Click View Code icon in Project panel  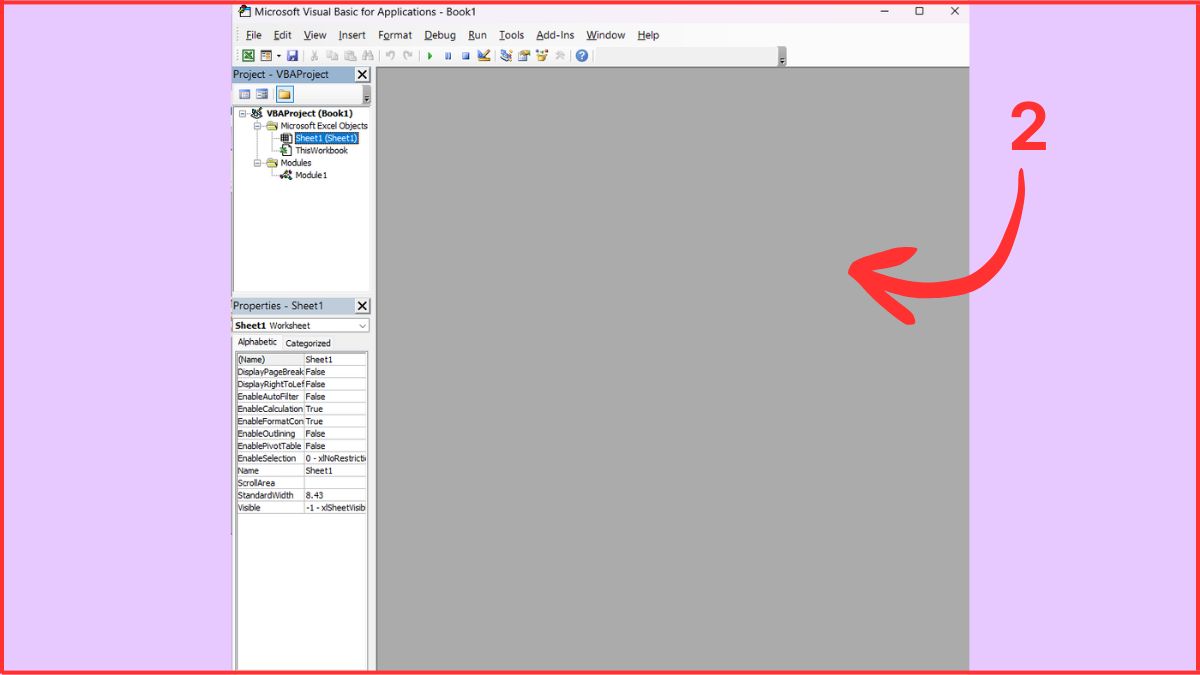point(245,94)
